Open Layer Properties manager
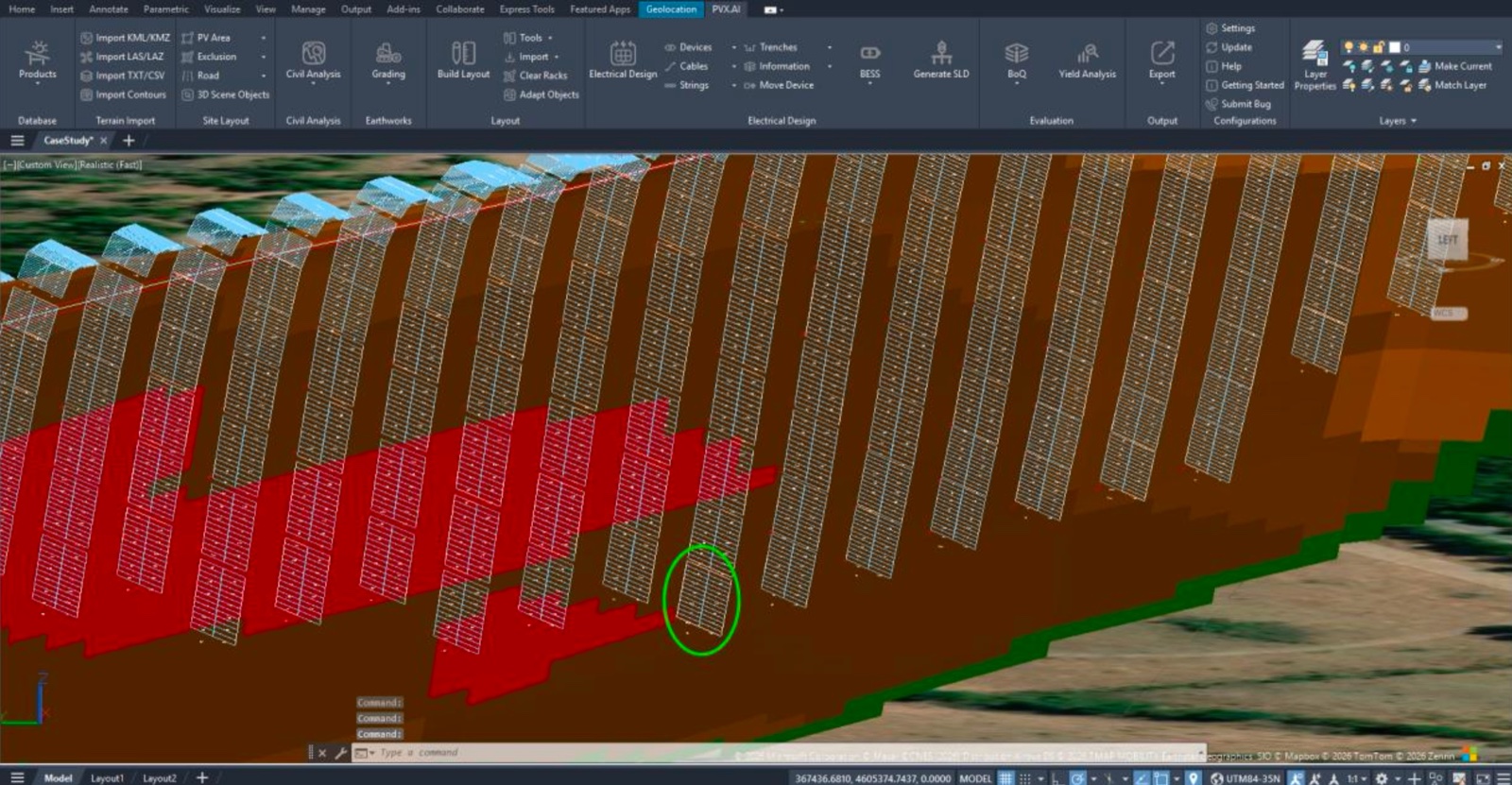This screenshot has width=1512, height=785. pyautogui.click(x=1314, y=65)
